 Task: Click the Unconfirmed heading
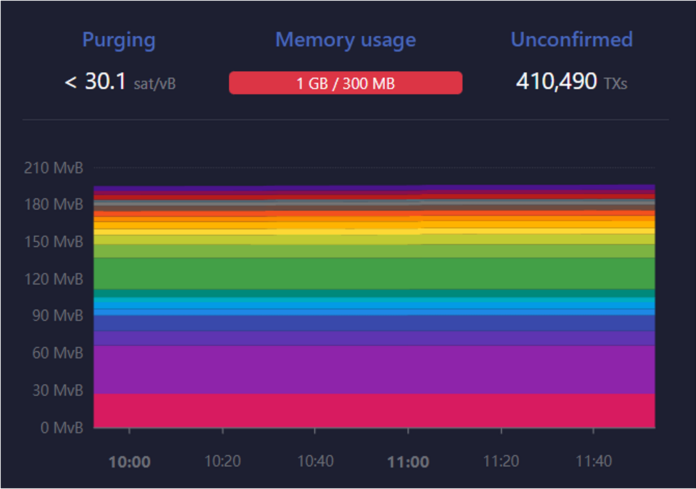[x=571, y=40]
